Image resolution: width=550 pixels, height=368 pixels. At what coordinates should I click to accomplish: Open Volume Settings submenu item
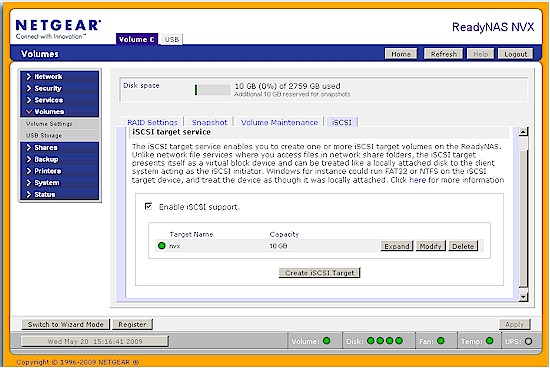[60, 124]
